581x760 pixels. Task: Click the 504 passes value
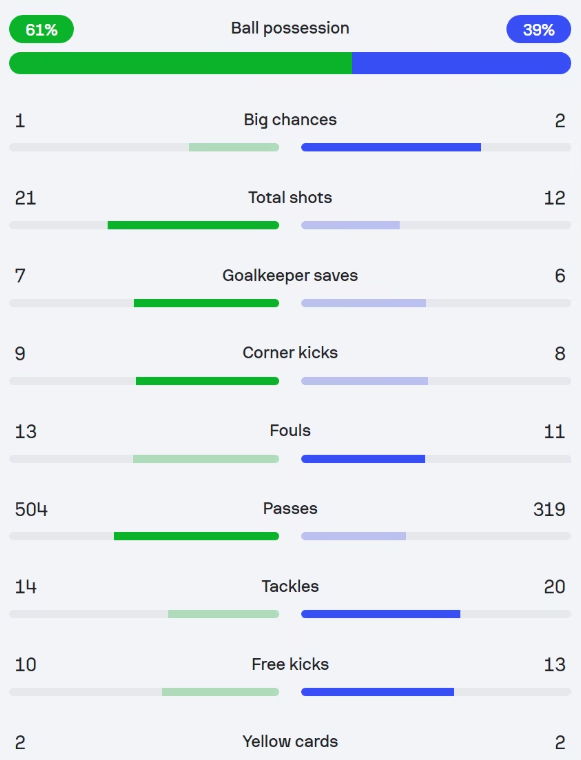(x=31, y=509)
